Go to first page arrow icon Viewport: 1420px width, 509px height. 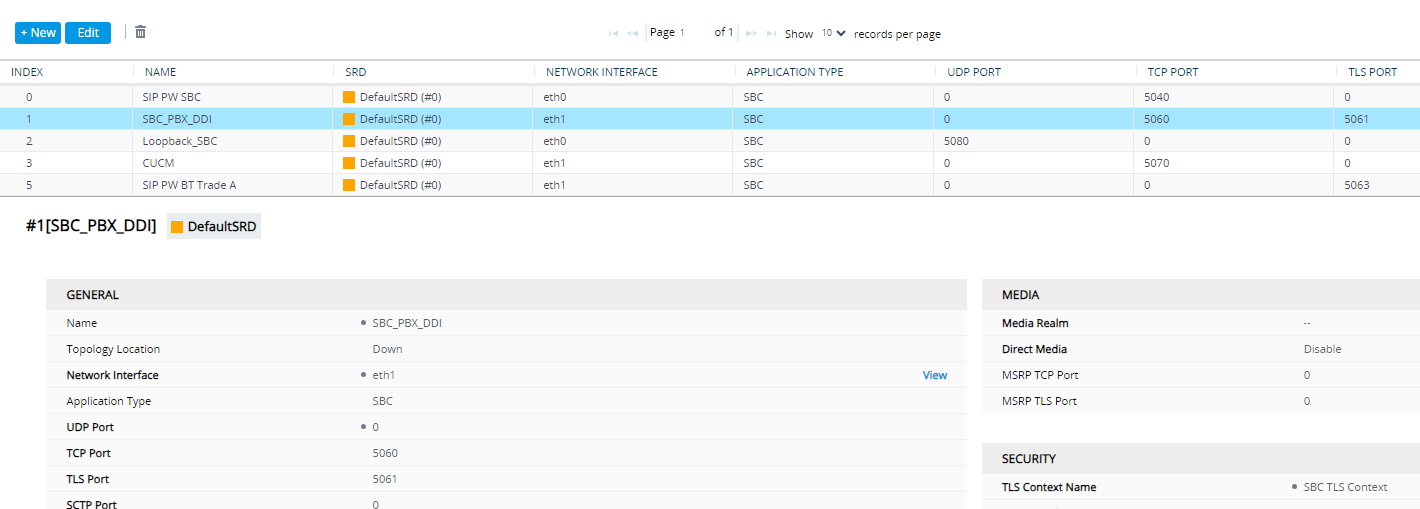pos(614,33)
